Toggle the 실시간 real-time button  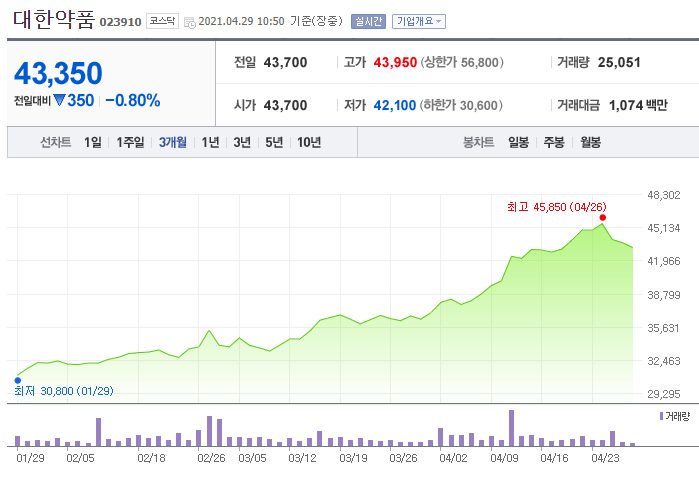(368, 21)
